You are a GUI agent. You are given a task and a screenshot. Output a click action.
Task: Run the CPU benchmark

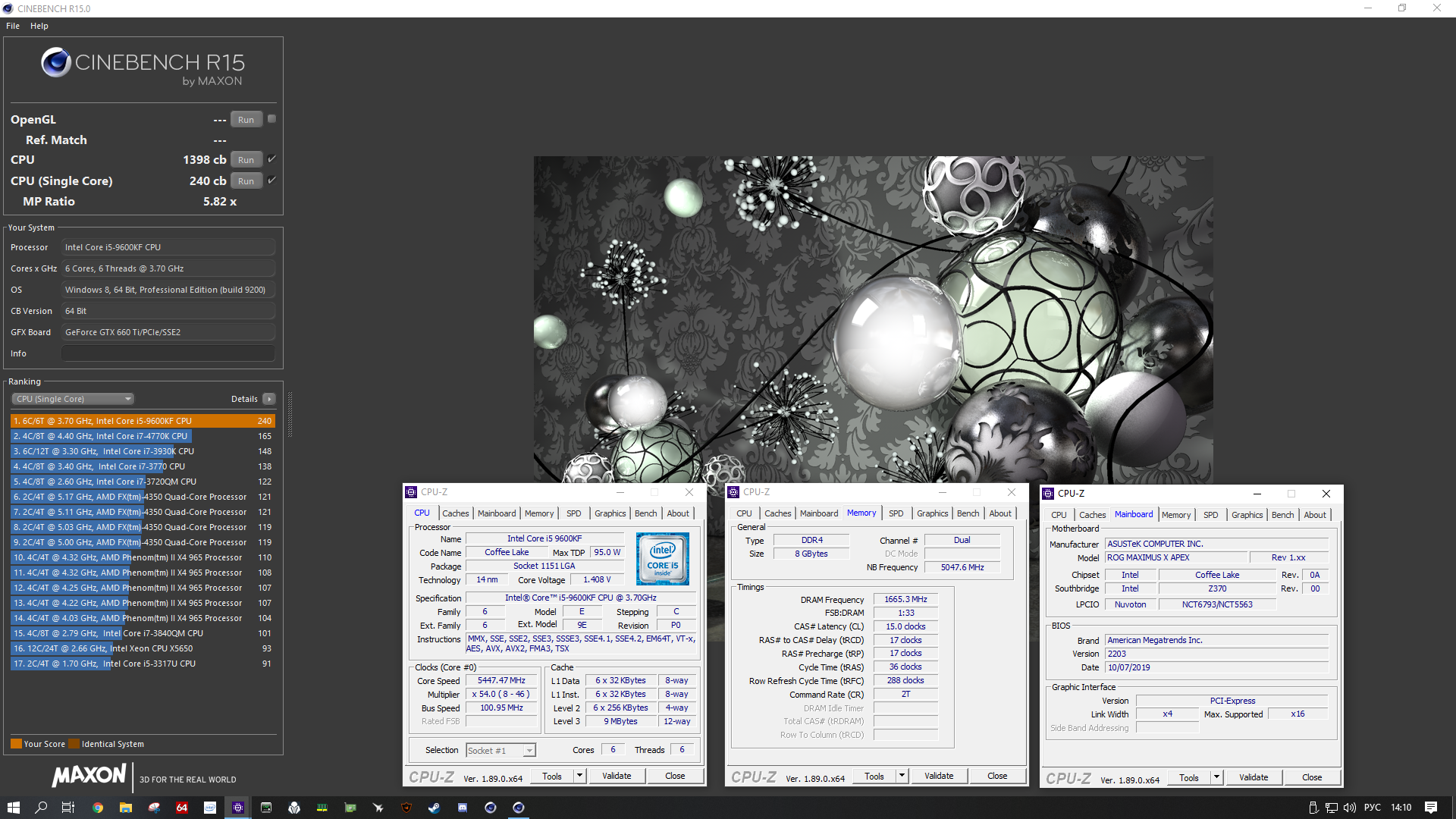point(246,160)
